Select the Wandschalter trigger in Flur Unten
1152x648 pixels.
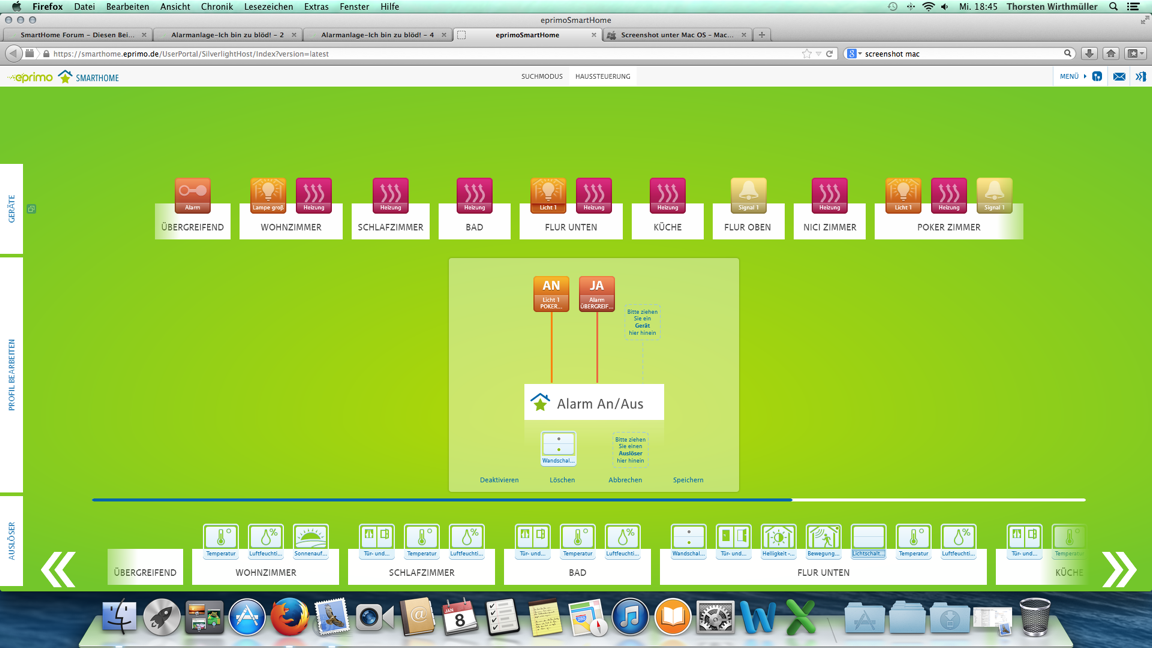point(688,541)
